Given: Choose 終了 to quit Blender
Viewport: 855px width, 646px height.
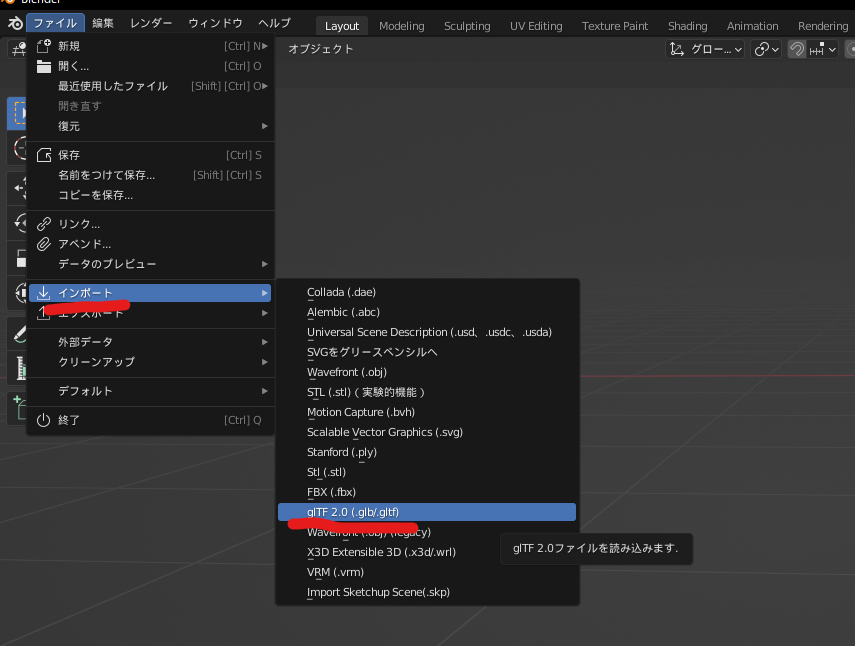Looking at the screenshot, I should 150,420.
